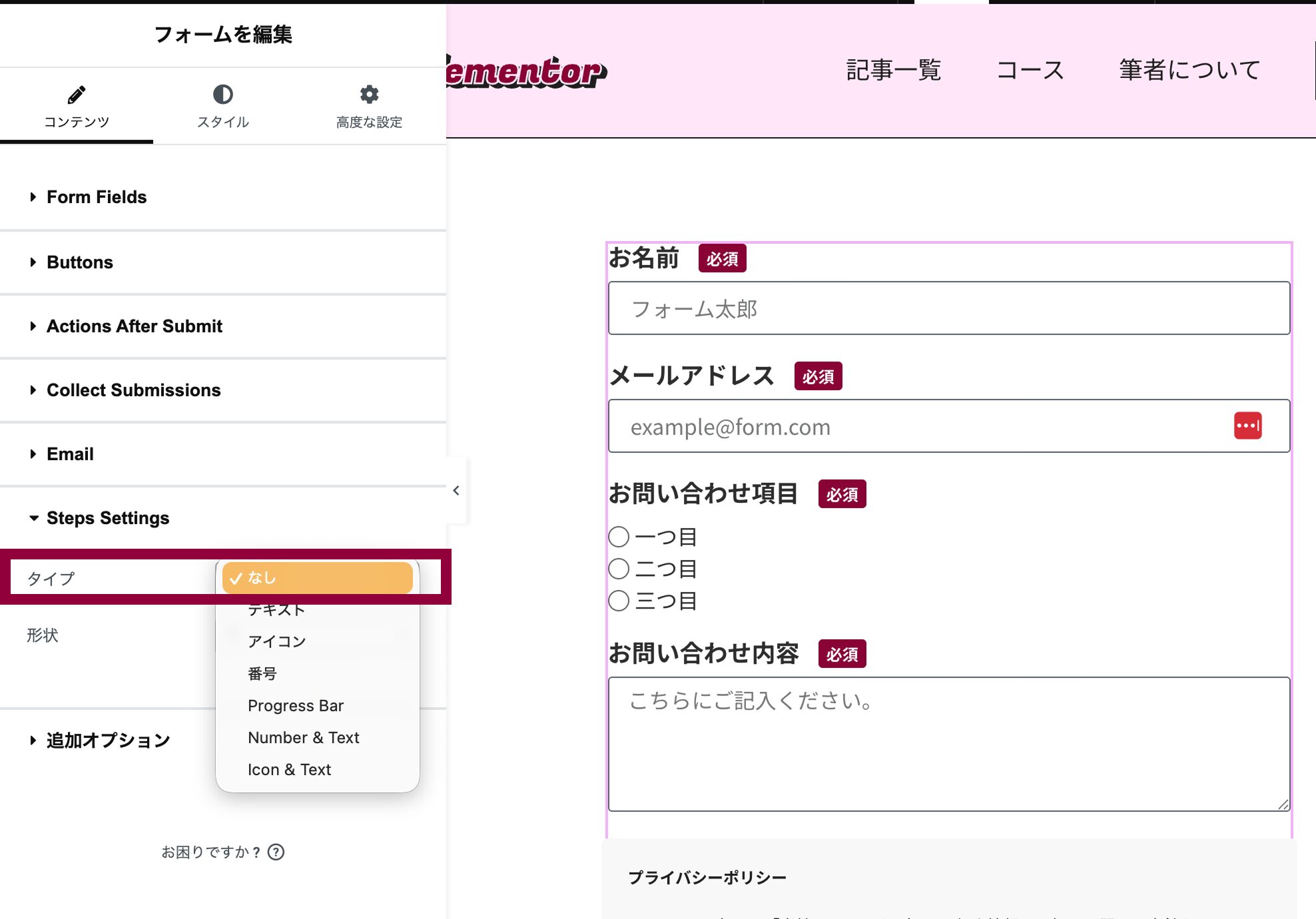1316x919 pixels.
Task: Select Progress Bar from the タイプ dropdown
Action: click(296, 705)
